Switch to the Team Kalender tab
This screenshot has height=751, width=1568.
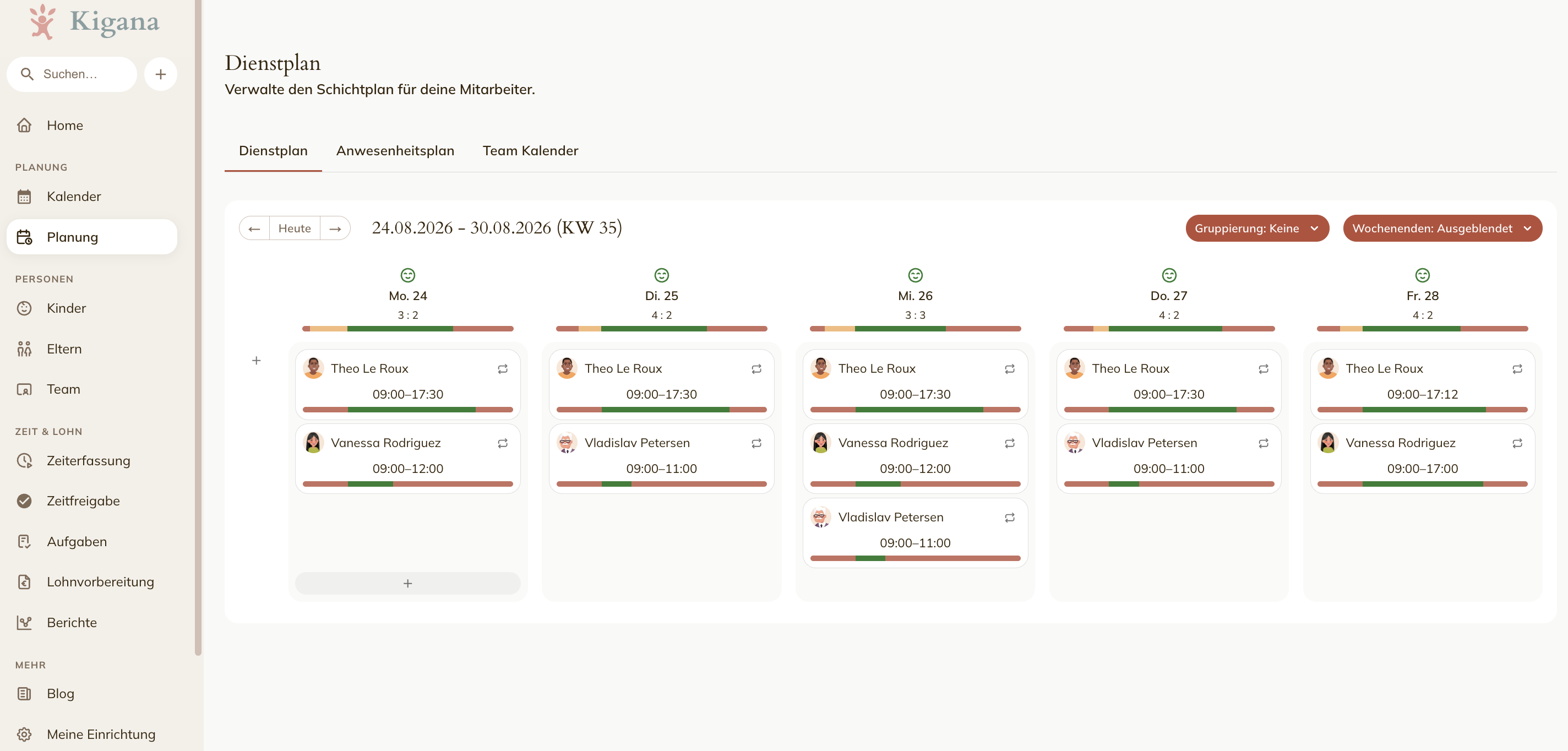click(x=530, y=150)
